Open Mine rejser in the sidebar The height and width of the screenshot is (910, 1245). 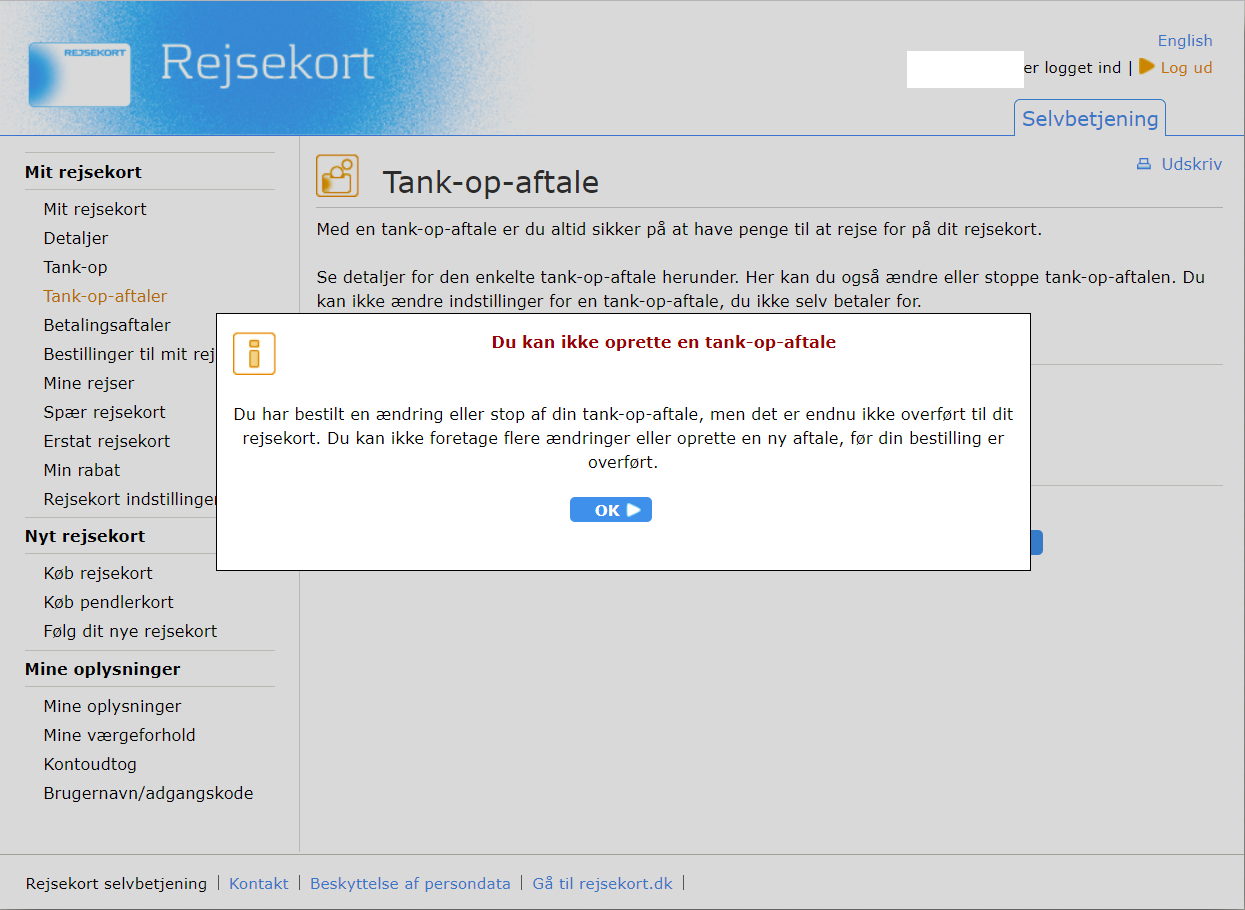tap(89, 383)
